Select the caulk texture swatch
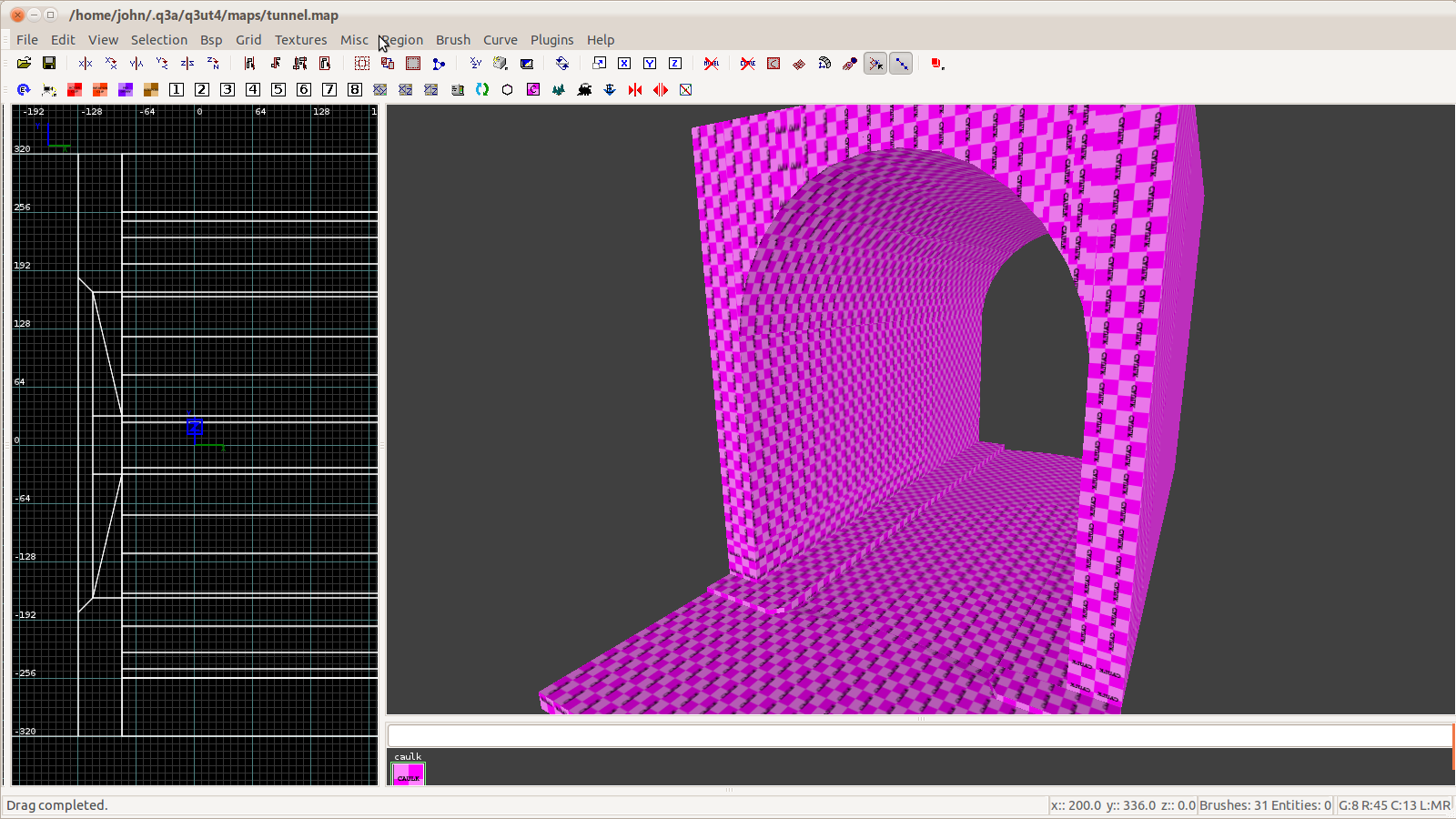Image resolution: width=1456 pixels, height=819 pixels. point(409,773)
